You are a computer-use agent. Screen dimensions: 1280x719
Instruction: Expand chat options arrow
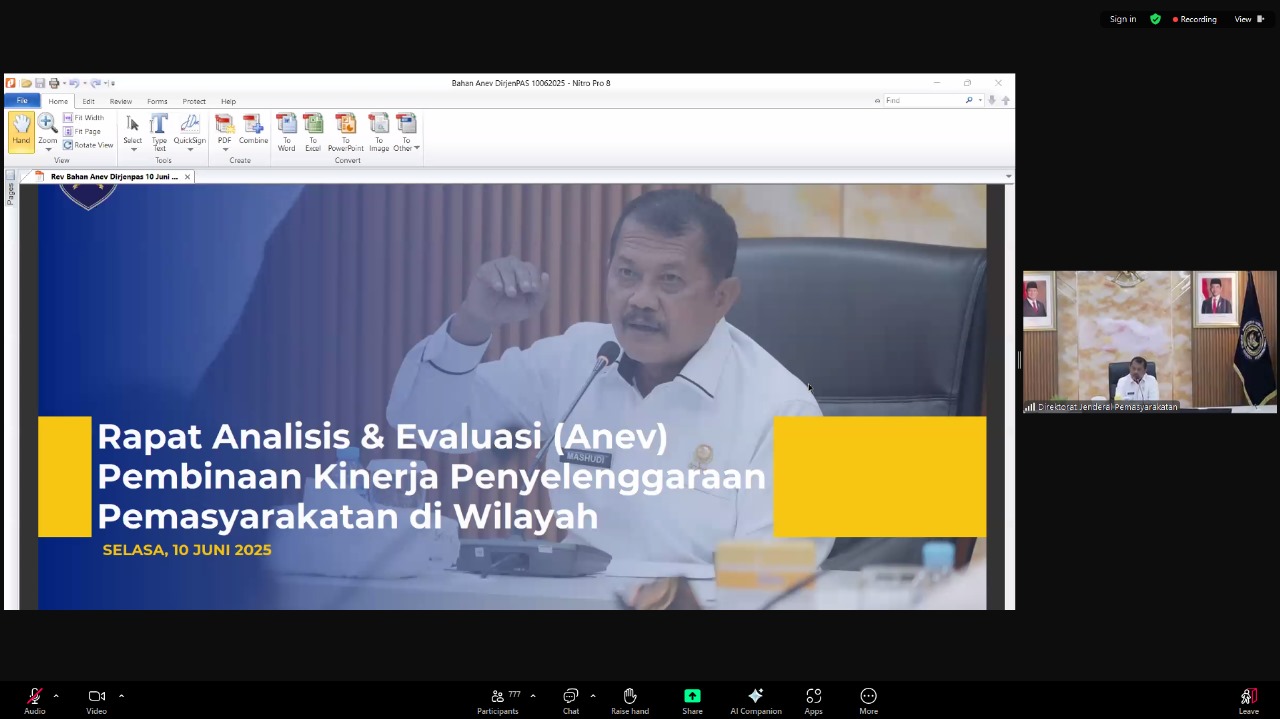click(593, 696)
